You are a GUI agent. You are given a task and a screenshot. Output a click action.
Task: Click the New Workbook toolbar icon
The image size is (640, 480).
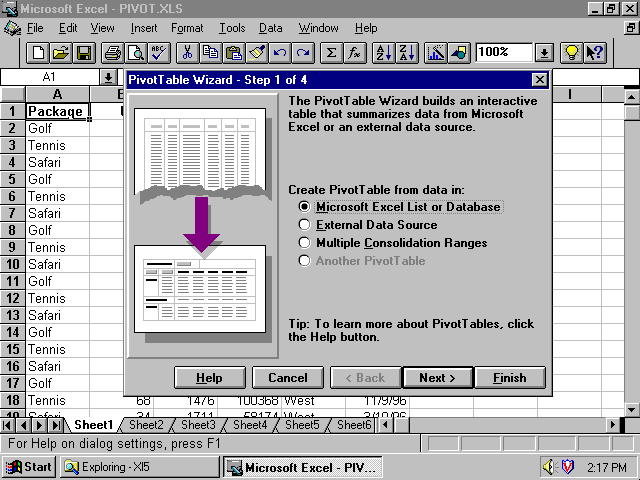(38, 53)
